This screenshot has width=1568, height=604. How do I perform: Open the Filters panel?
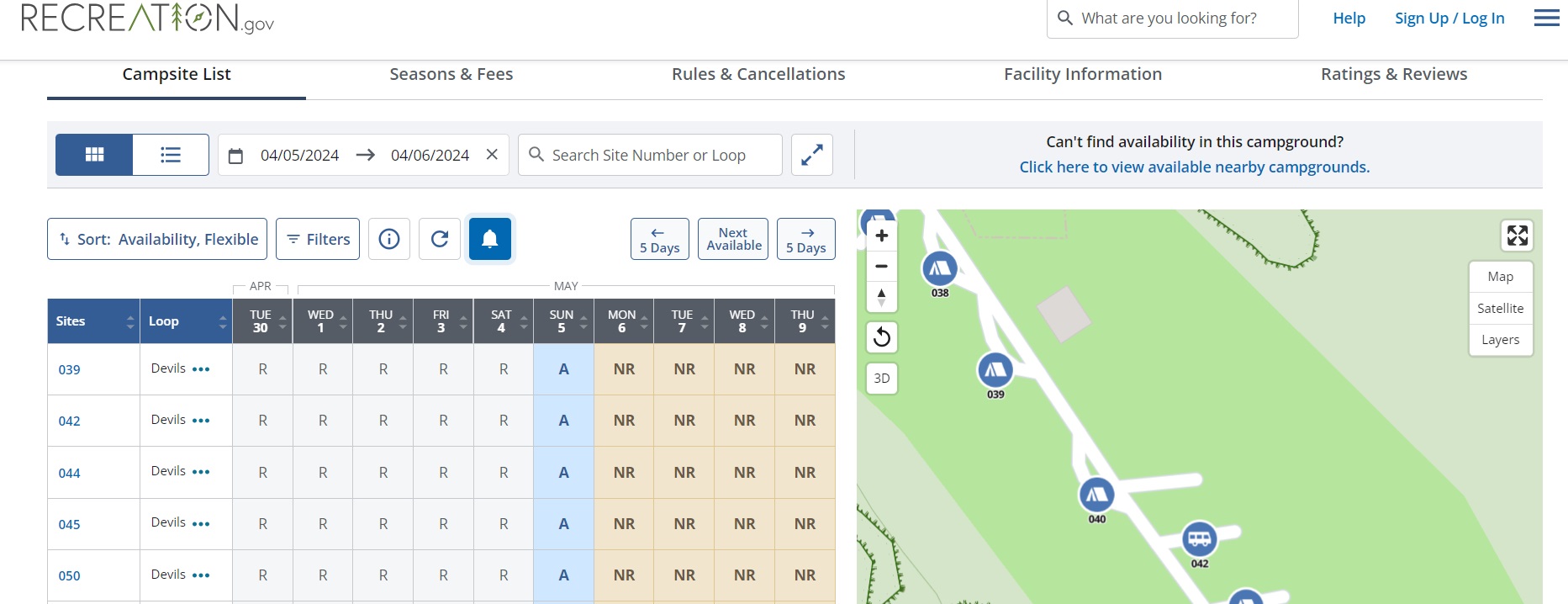click(x=318, y=239)
